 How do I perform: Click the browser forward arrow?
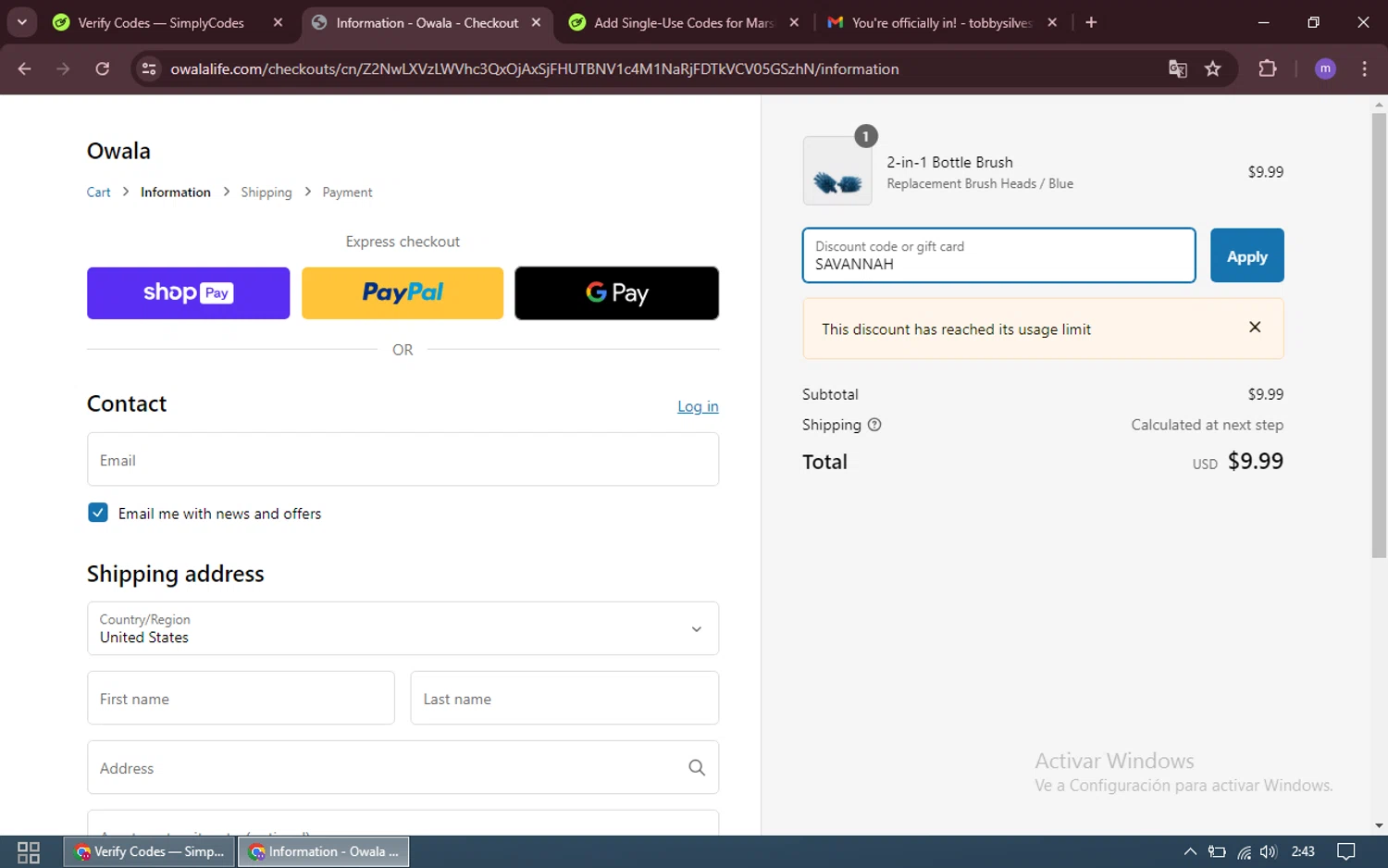63,68
